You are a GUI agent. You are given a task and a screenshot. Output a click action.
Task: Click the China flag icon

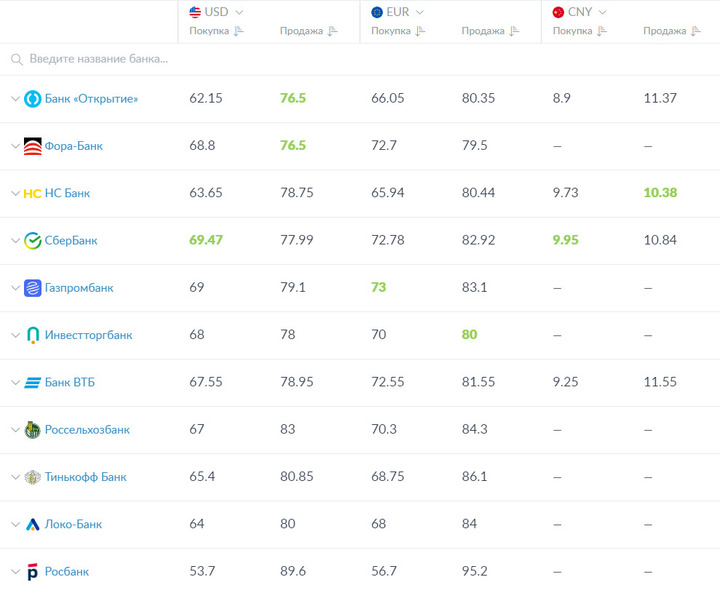[x=558, y=12]
